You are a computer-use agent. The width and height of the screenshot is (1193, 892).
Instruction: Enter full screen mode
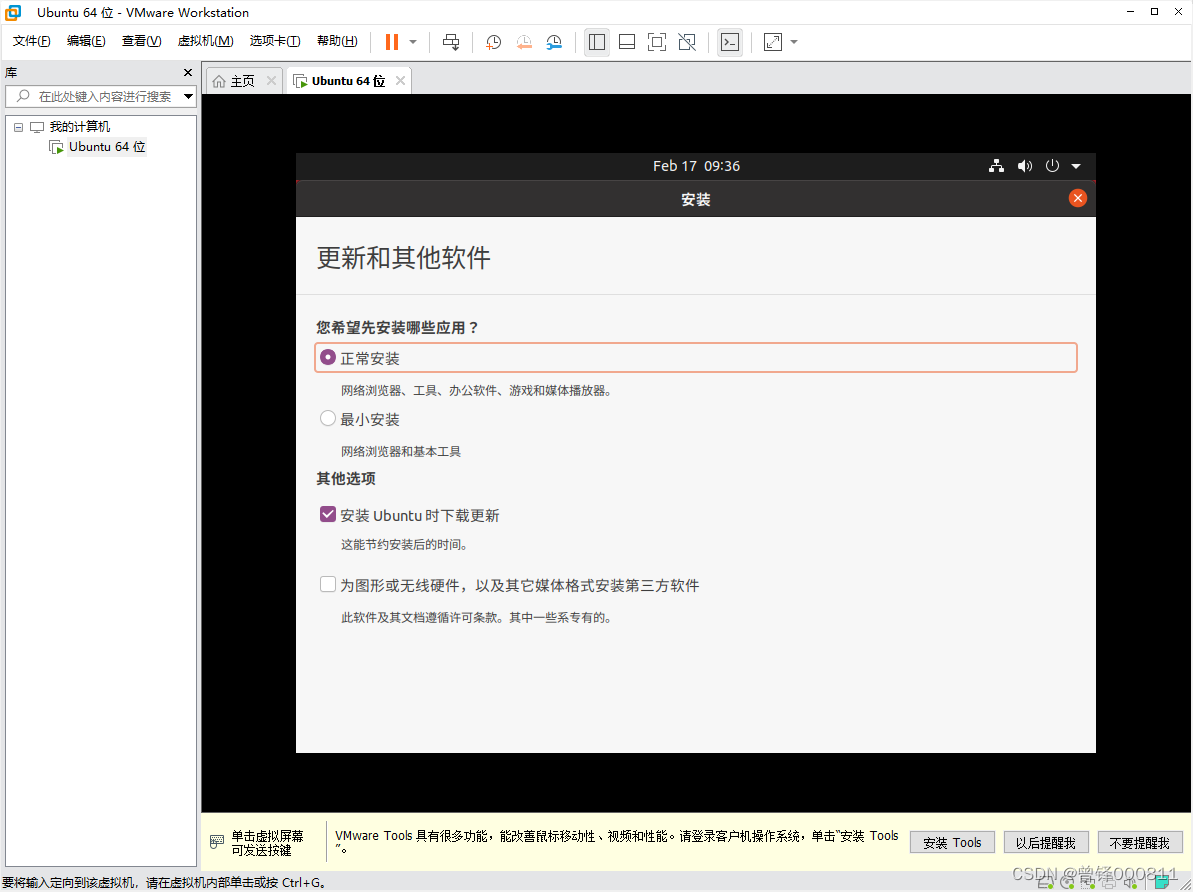[x=657, y=42]
